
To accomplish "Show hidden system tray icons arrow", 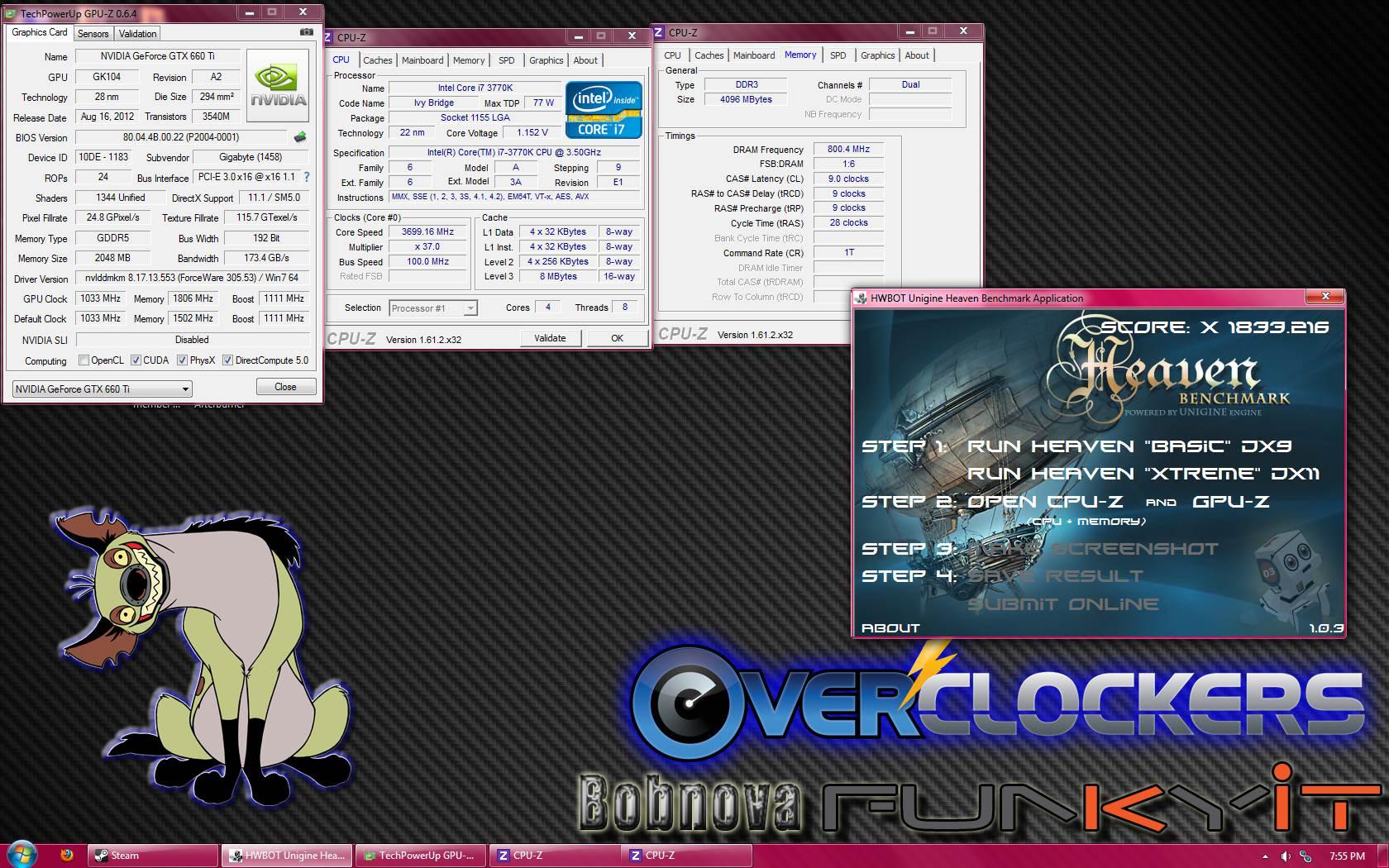I will pyautogui.click(x=1265, y=856).
